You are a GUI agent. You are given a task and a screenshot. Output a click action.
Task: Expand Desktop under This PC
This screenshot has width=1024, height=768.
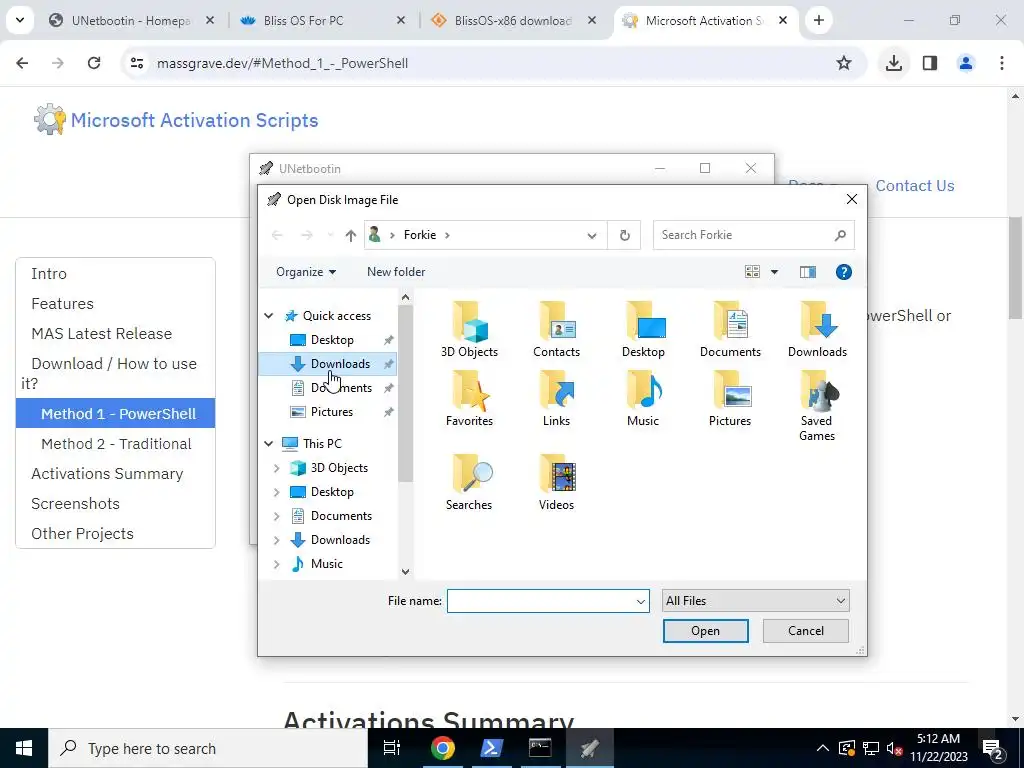click(276, 492)
